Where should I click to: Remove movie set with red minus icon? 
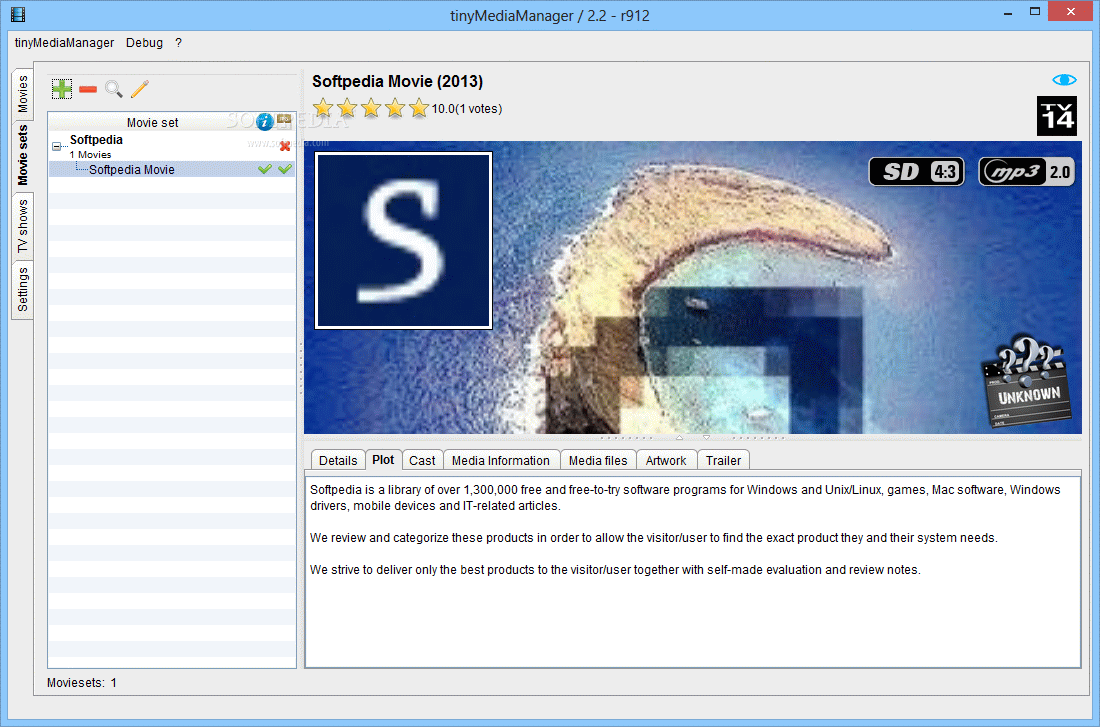point(88,89)
